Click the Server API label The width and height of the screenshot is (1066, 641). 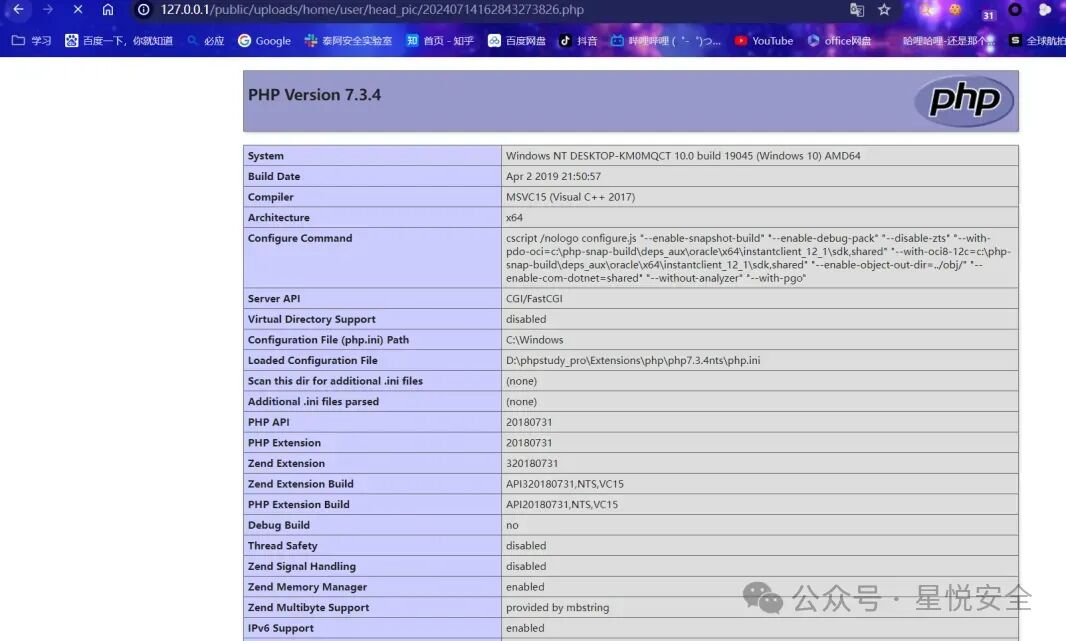274,298
